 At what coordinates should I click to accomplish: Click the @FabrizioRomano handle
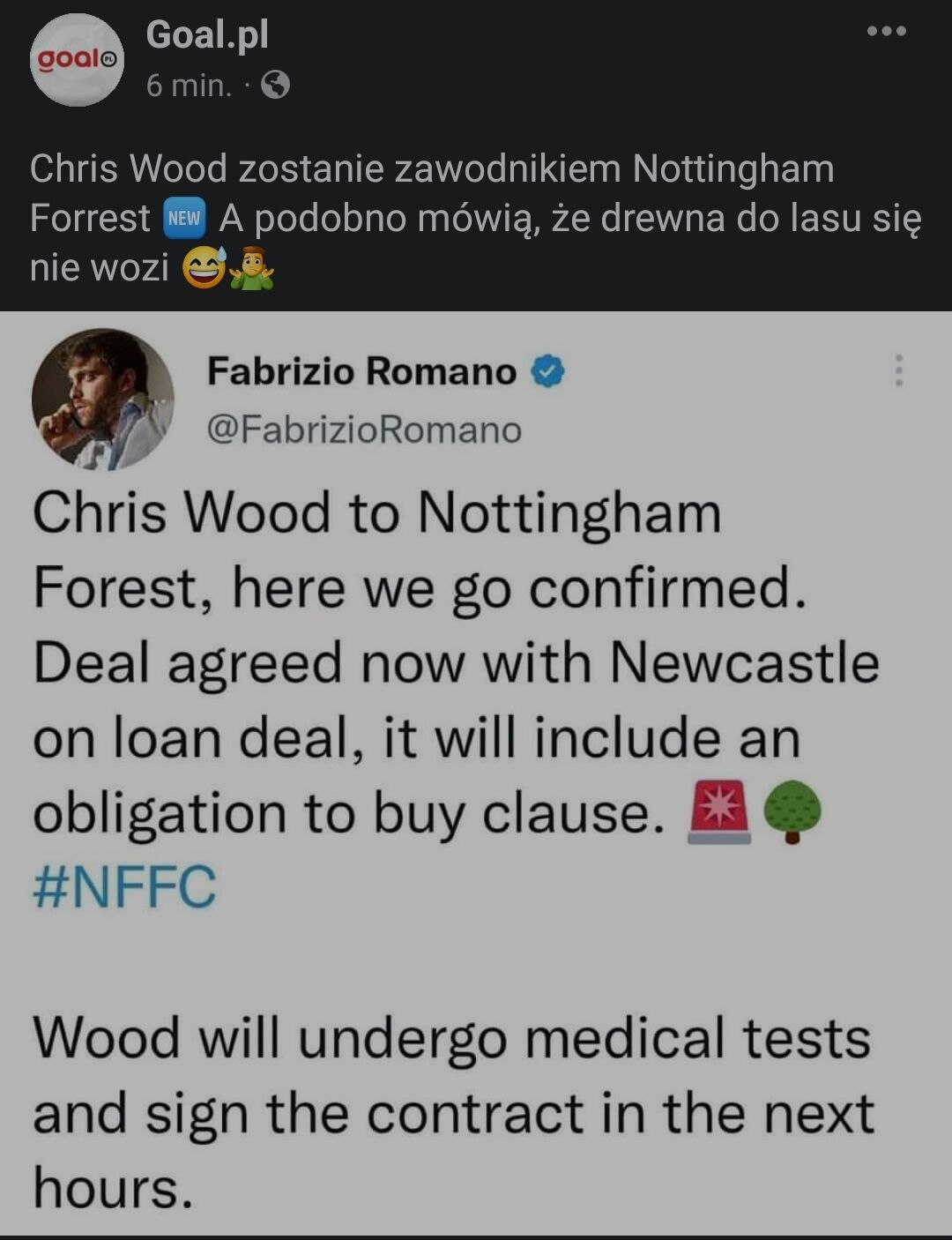click(364, 430)
